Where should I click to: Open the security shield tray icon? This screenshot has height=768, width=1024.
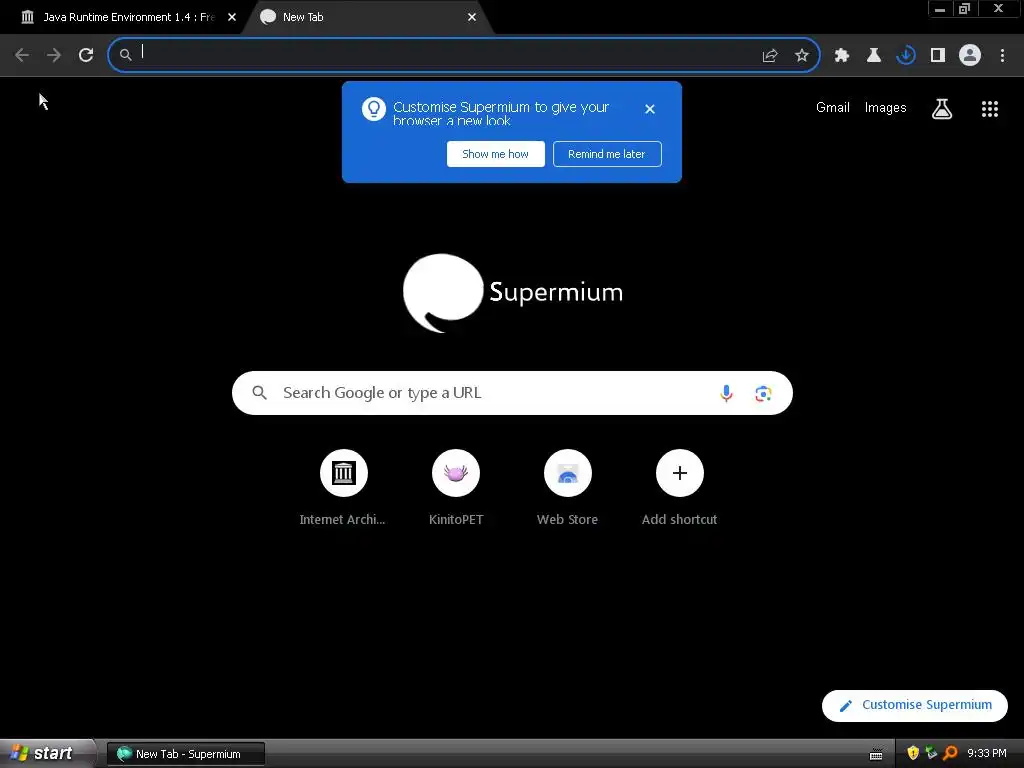(913, 754)
